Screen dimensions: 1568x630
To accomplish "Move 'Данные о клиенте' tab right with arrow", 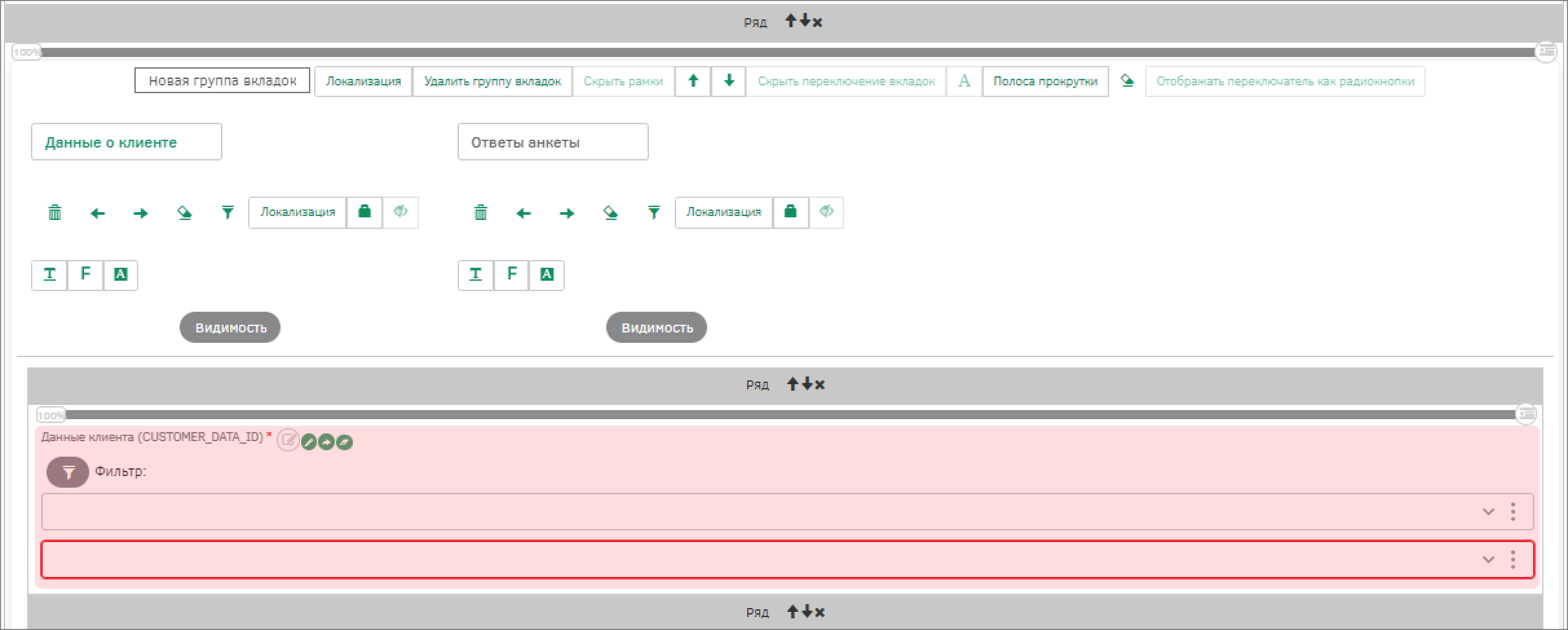I will click(x=140, y=213).
